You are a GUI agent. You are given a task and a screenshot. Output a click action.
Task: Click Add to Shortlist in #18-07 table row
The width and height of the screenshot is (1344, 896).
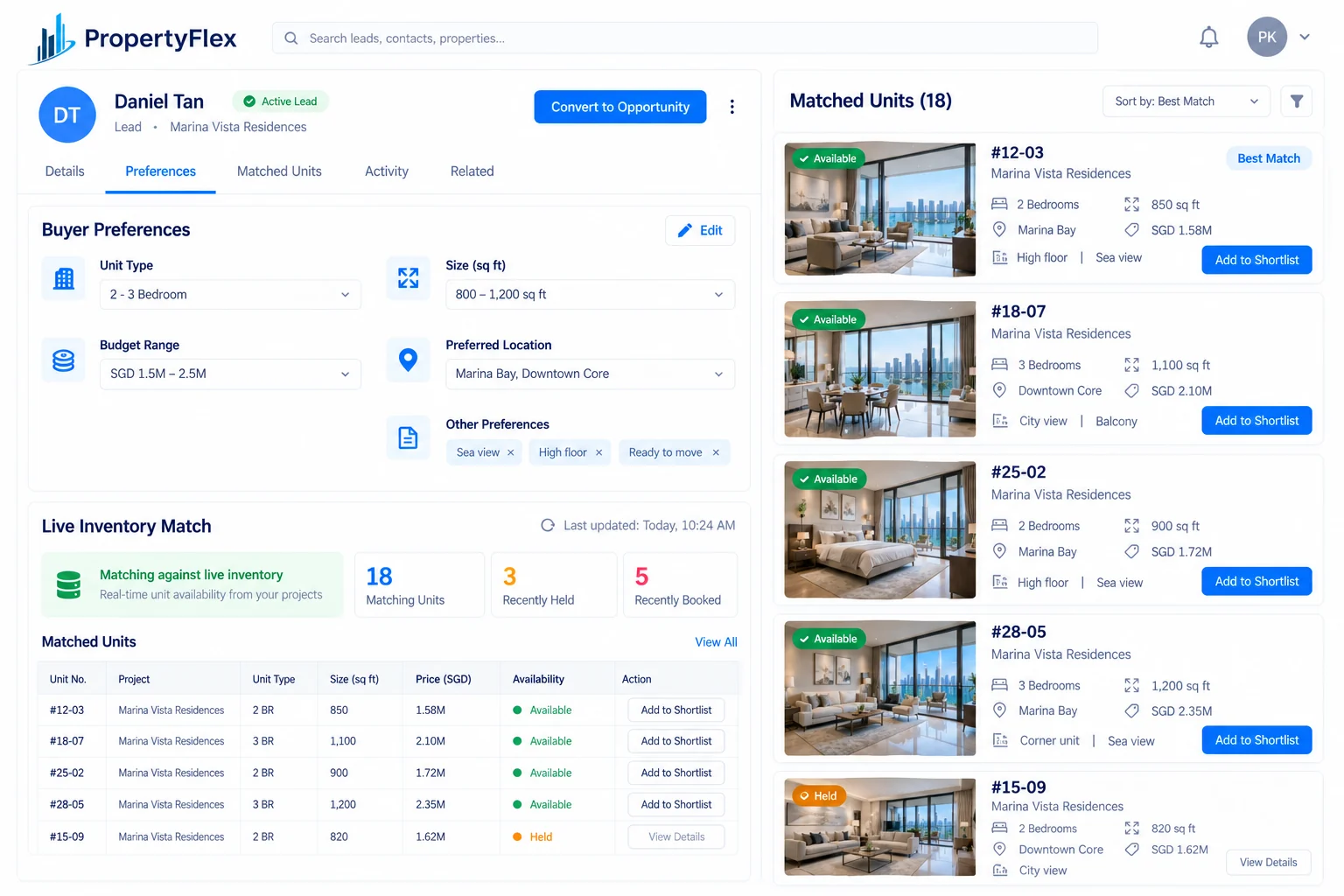click(x=676, y=741)
